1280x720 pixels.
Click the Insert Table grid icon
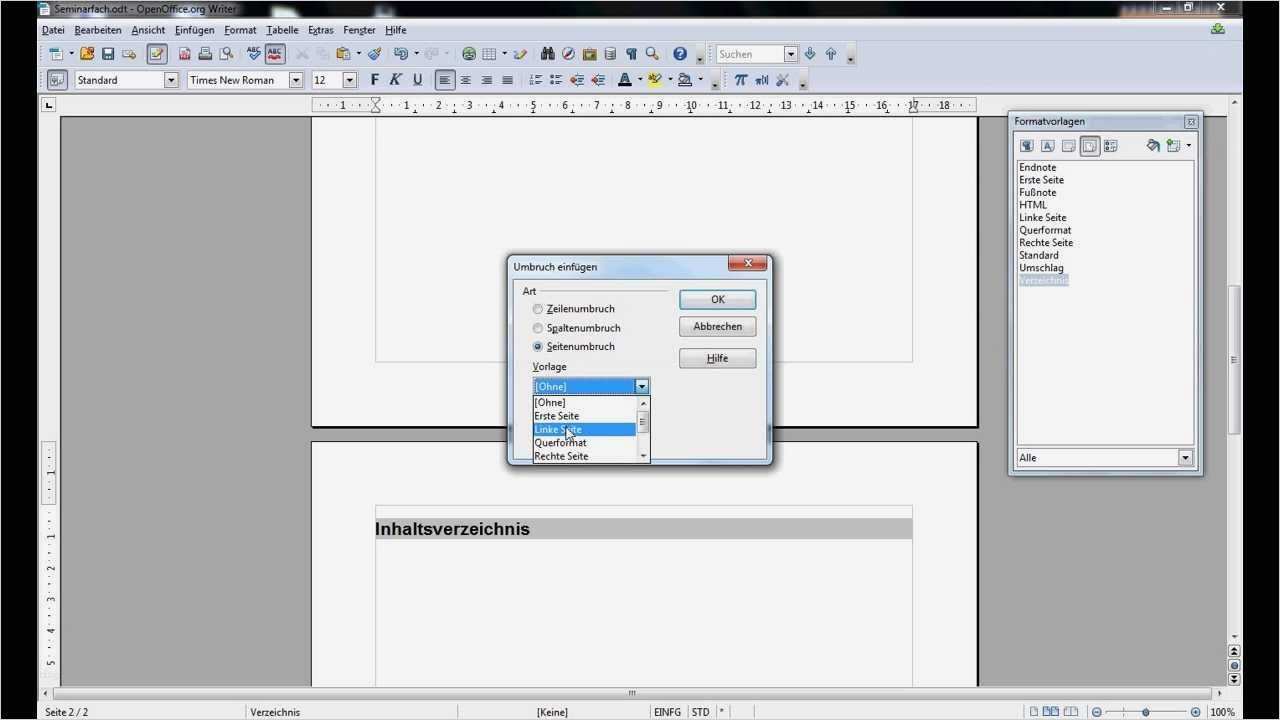[489, 54]
